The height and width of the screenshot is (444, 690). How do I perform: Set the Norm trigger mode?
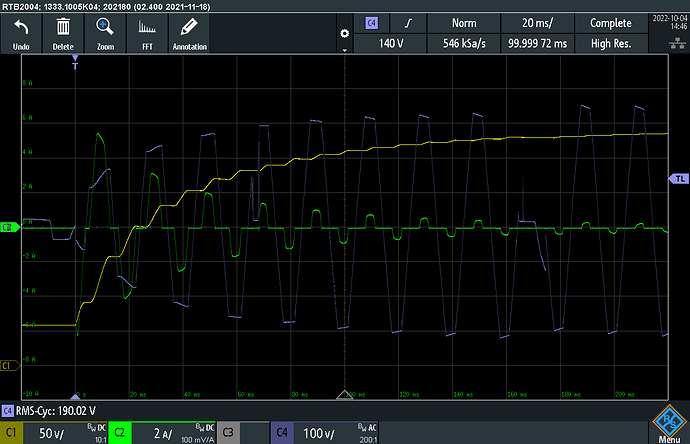click(464, 23)
